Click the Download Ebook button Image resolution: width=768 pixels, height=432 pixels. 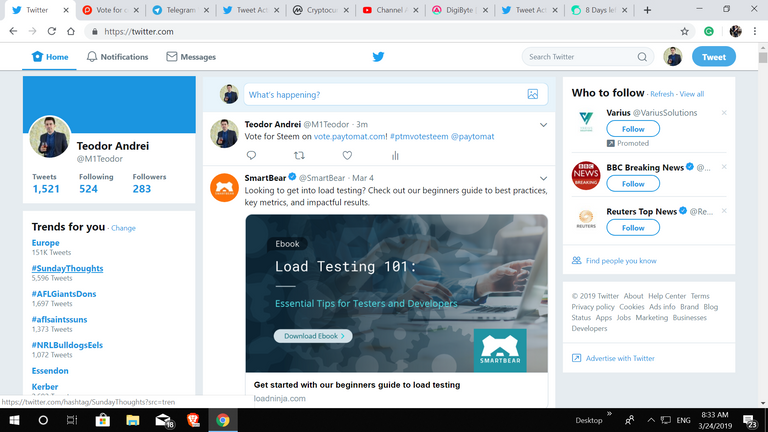point(313,336)
